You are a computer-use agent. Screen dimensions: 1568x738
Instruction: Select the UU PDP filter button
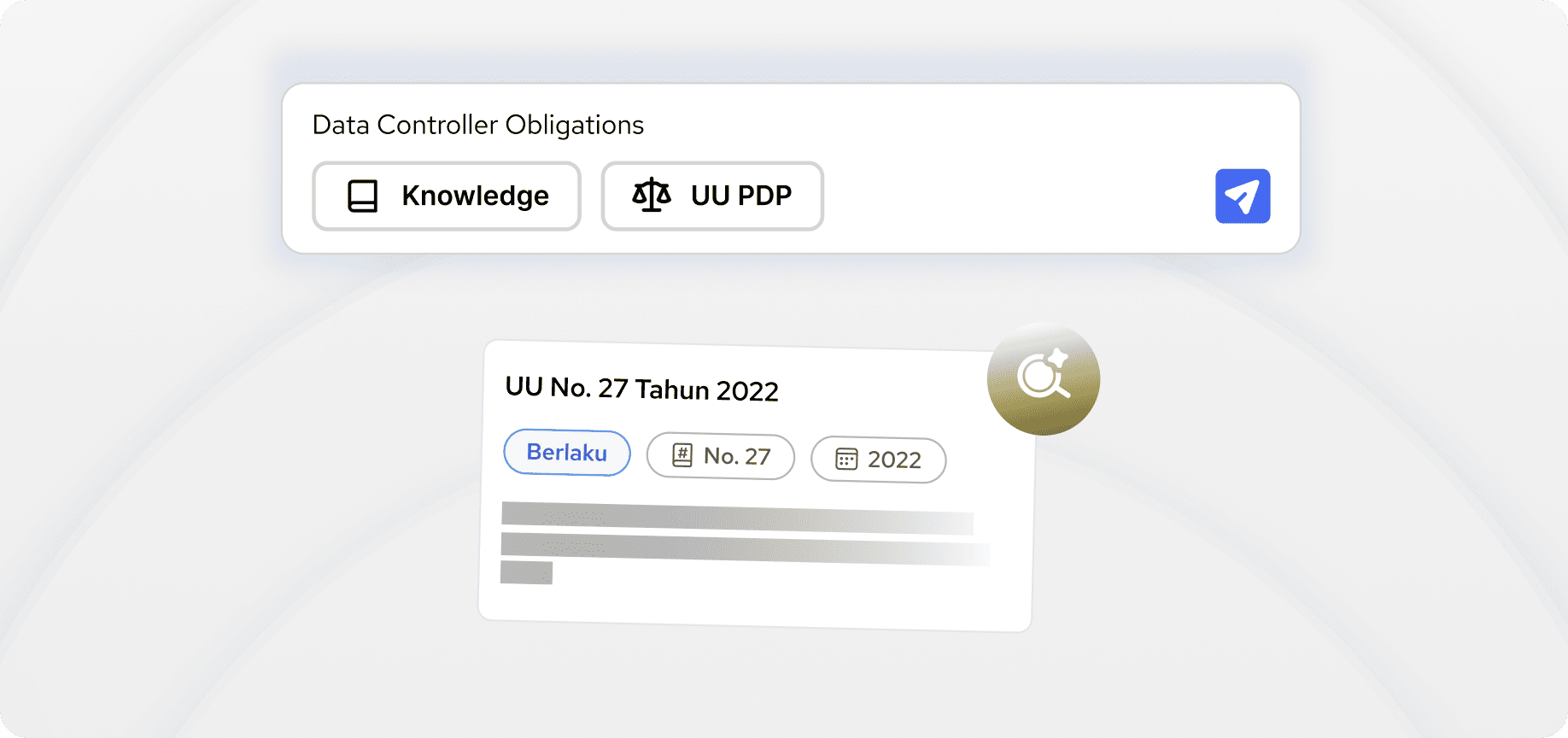click(x=712, y=196)
